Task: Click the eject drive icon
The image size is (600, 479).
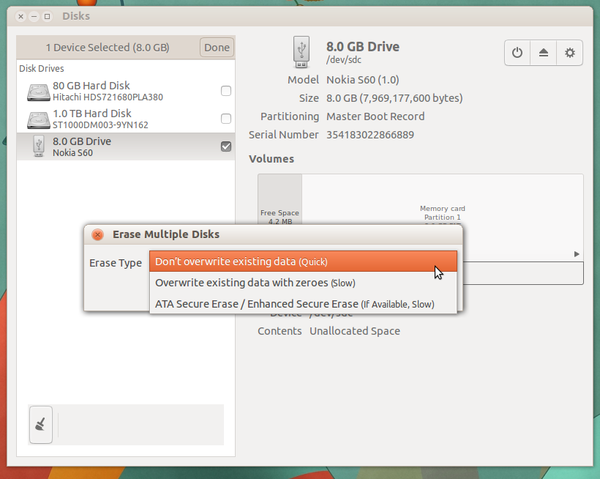Action: click(543, 53)
